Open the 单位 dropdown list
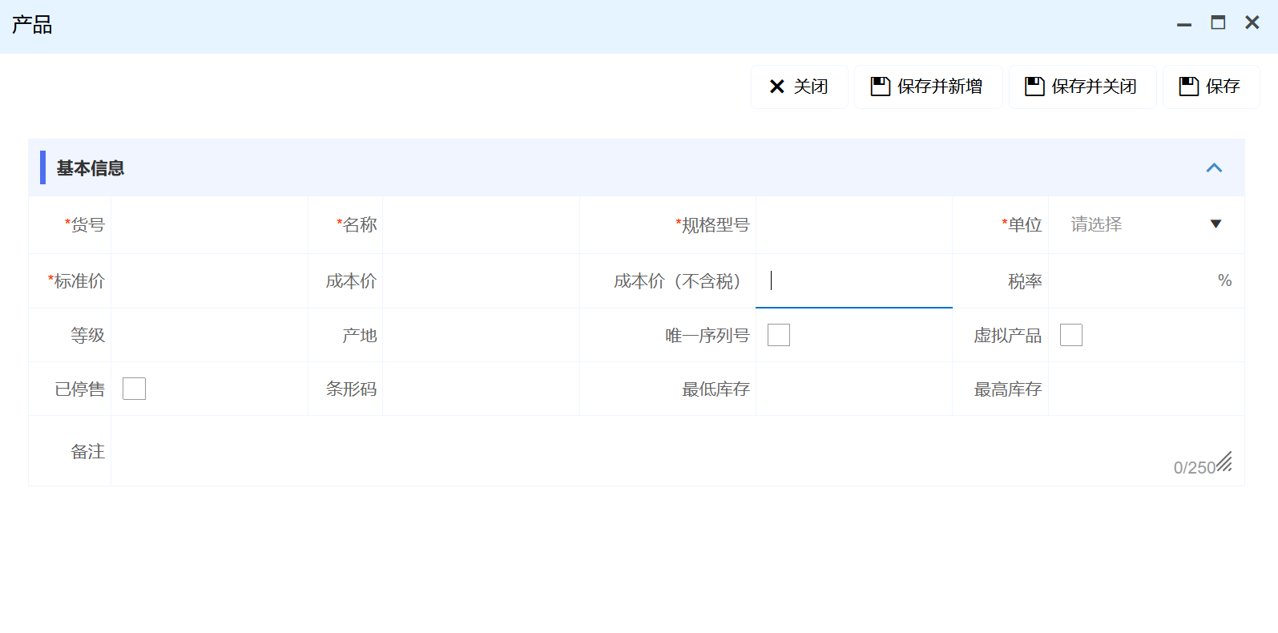 click(x=1145, y=225)
